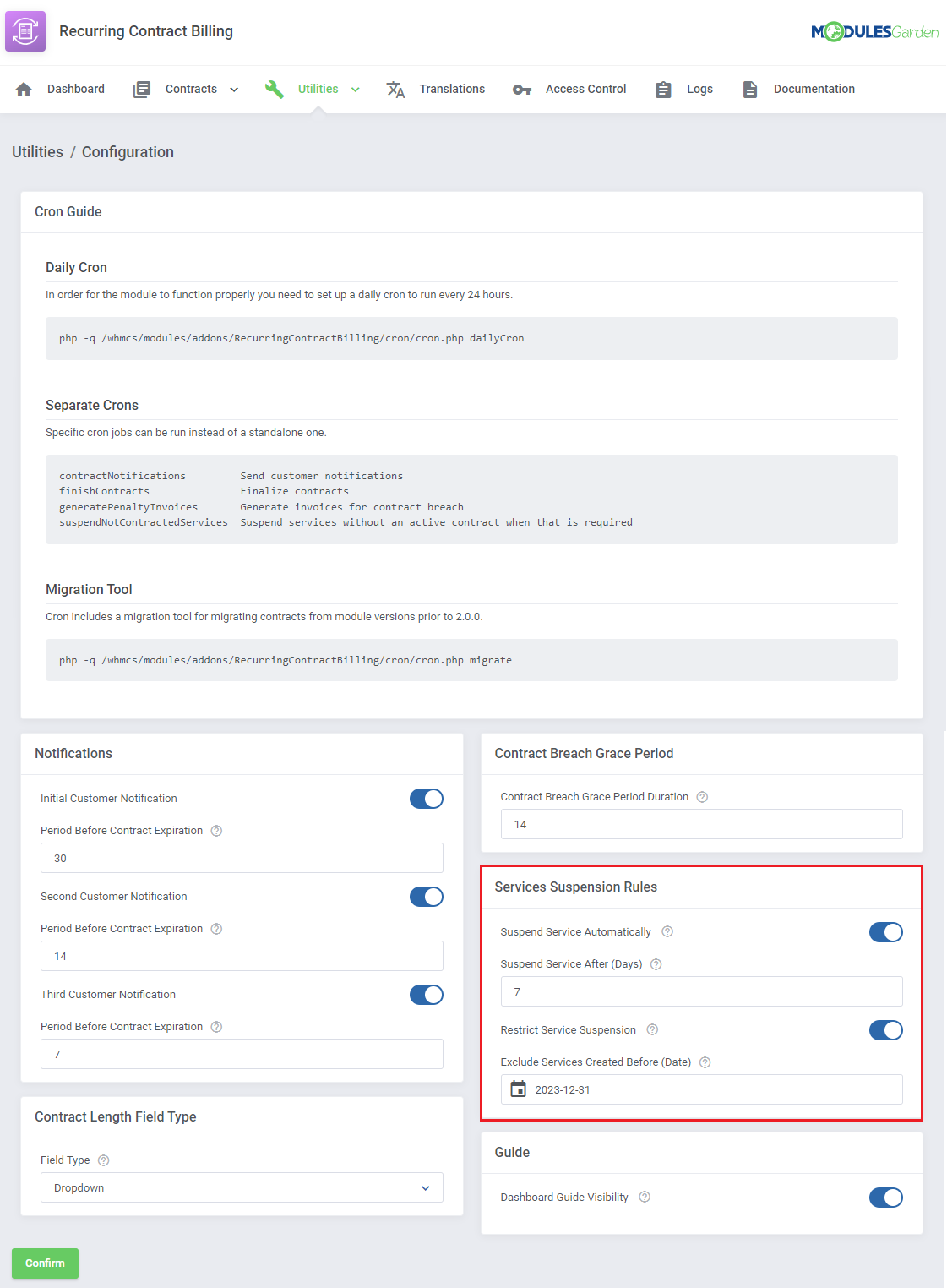The image size is (947, 1288).
Task: Click the ModulesGarden logo
Action: coord(875,32)
